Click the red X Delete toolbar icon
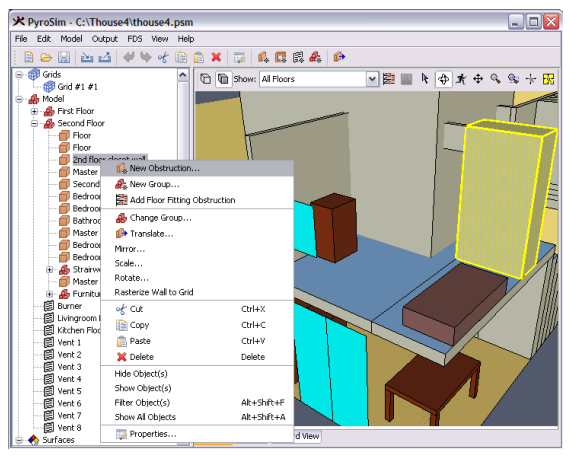 pyautogui.click(x=216, y=57)
